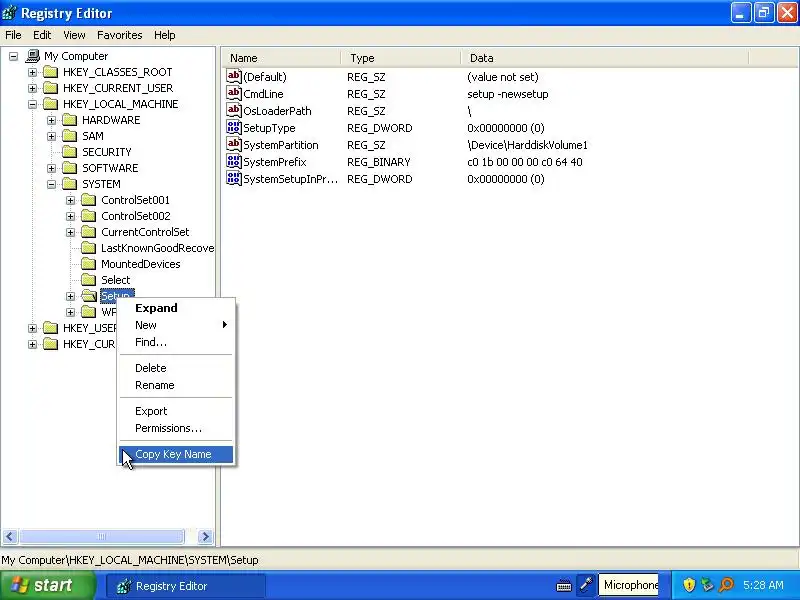The width and height of the screenshot is (800, 600).
Task: Click the magnifier tray icon
Action: (x=726, y=585)
